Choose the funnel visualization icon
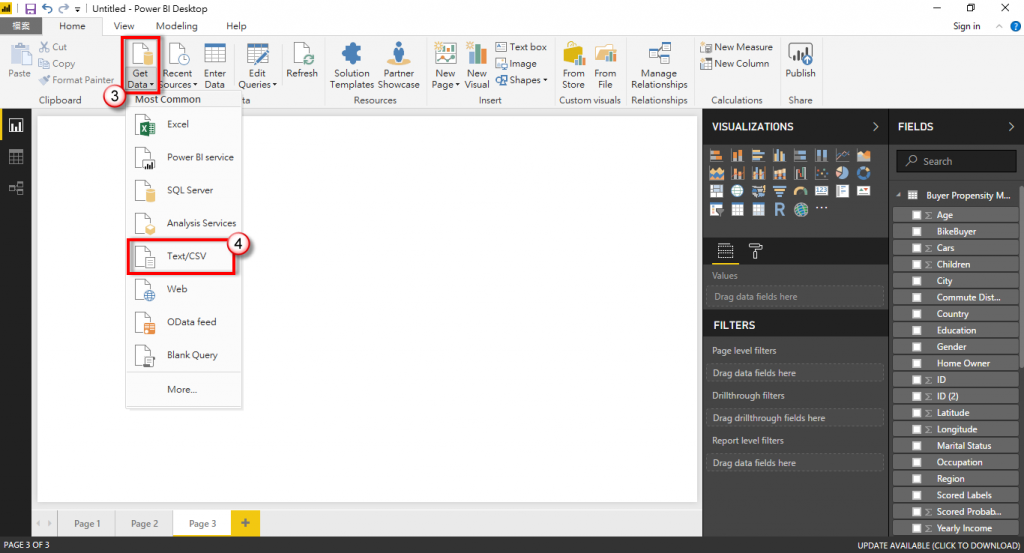Screen dimensions: 1024x553 [779, 191]
